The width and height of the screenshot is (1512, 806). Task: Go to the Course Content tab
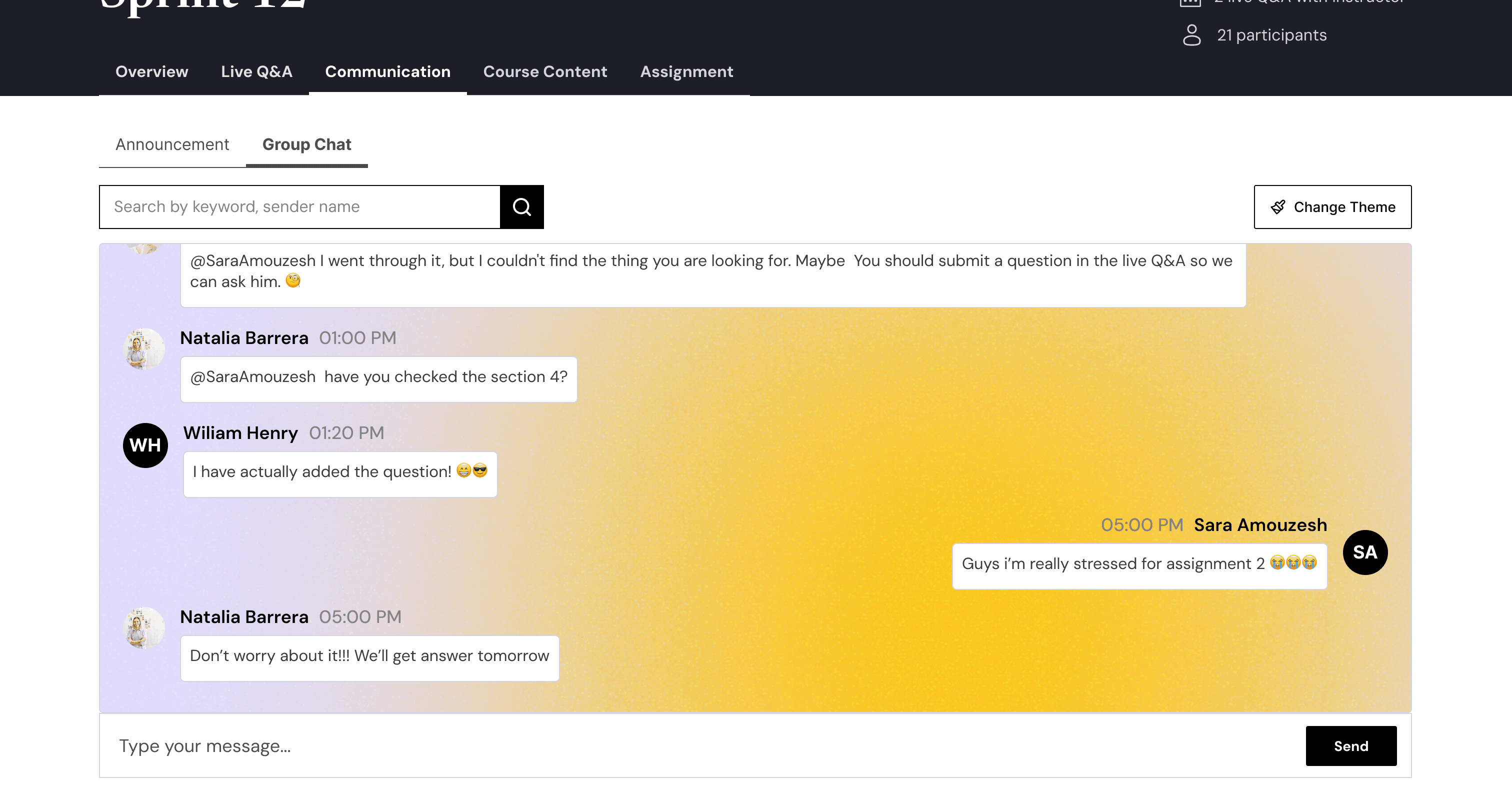pyautogui.click(x=544, y=71)
